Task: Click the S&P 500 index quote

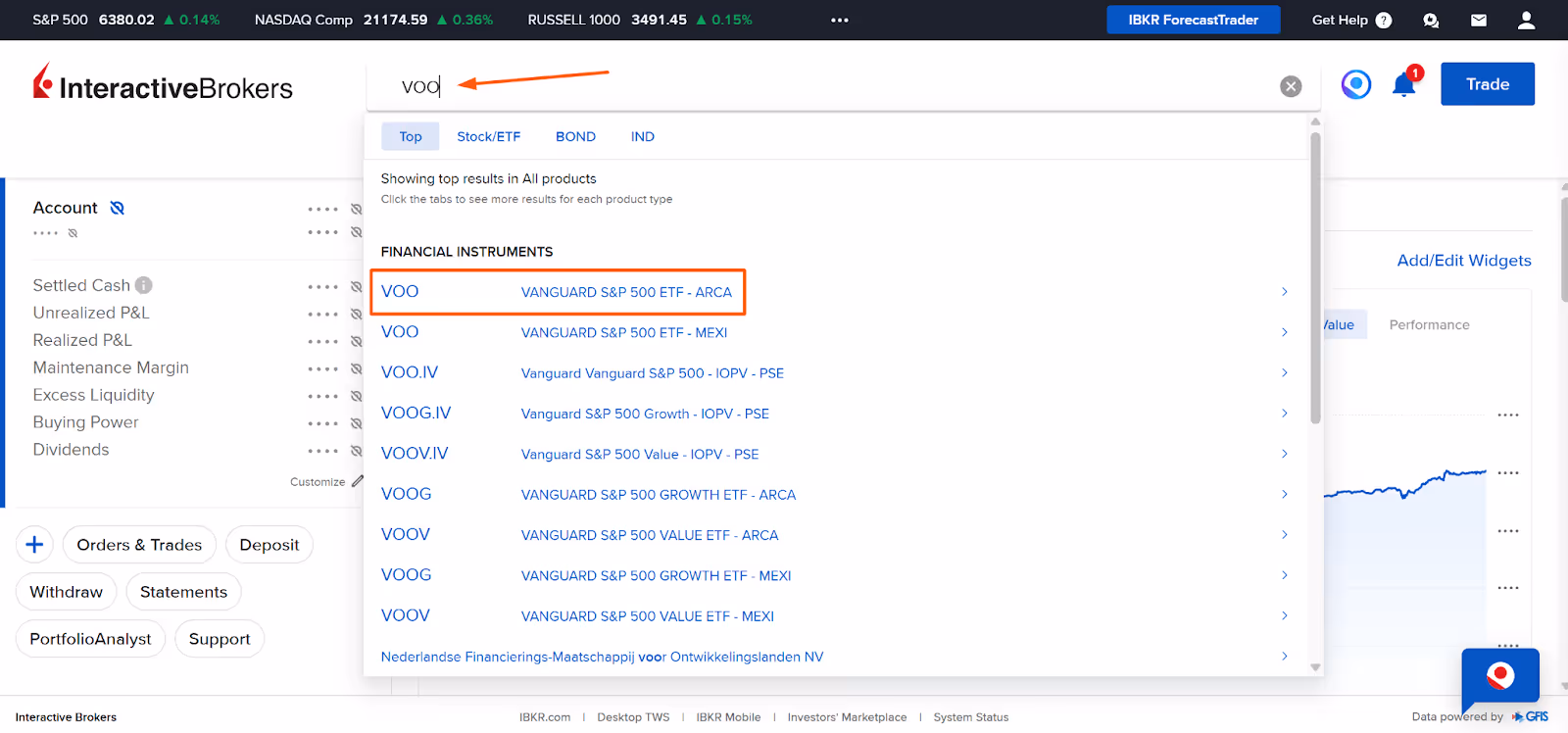Action: pos(125,20)
